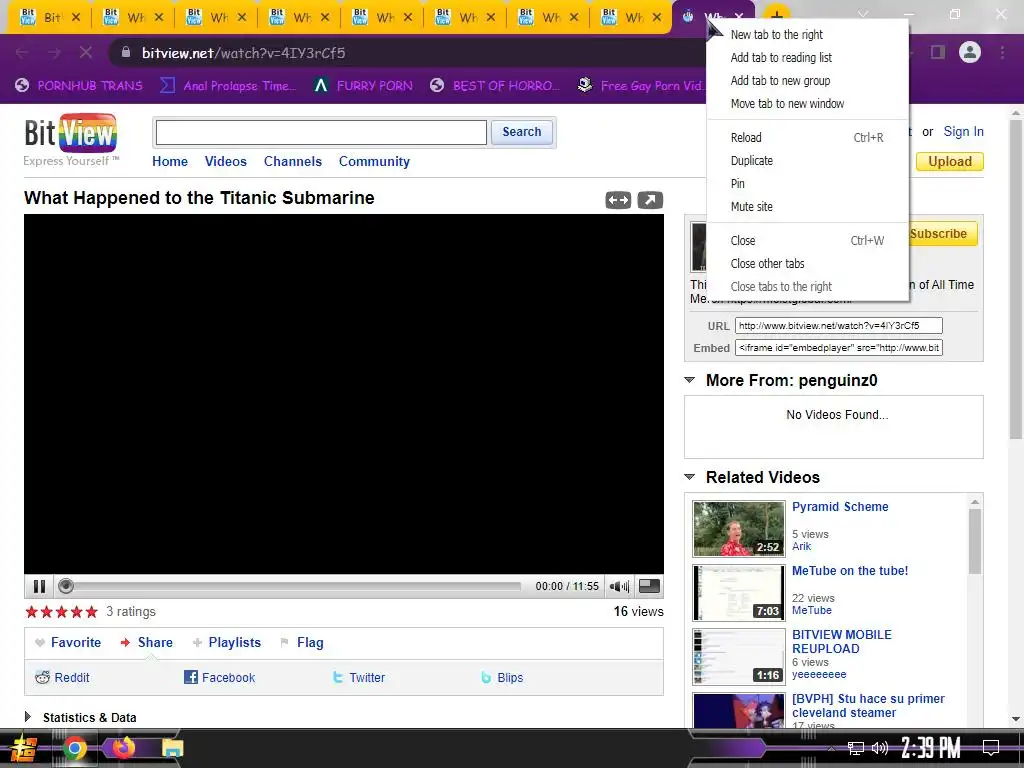
Task: Click the BEST OF HORRO... bookmark
Action: [495, 86]
